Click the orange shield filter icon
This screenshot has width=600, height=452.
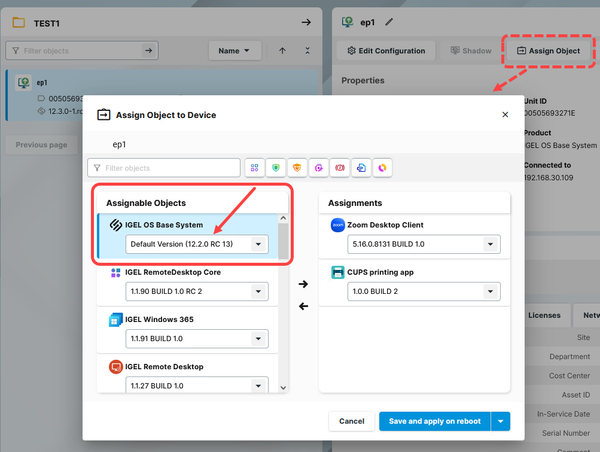[297, 168]
